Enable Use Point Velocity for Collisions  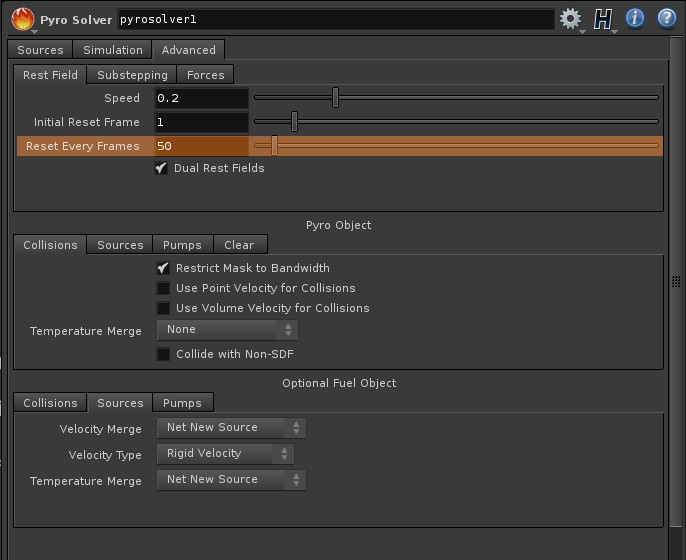coord(163,288)
